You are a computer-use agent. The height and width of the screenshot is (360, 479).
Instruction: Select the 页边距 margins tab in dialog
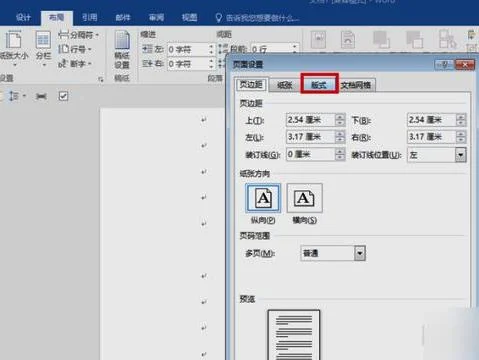pyautogui.click(x=251, y=84)
